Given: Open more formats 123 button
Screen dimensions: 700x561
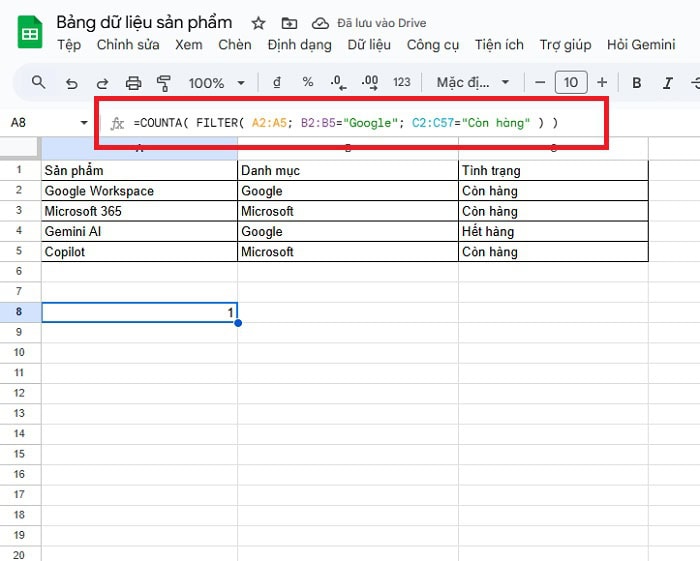Looking at the screenshot, I should click(401, 83).
